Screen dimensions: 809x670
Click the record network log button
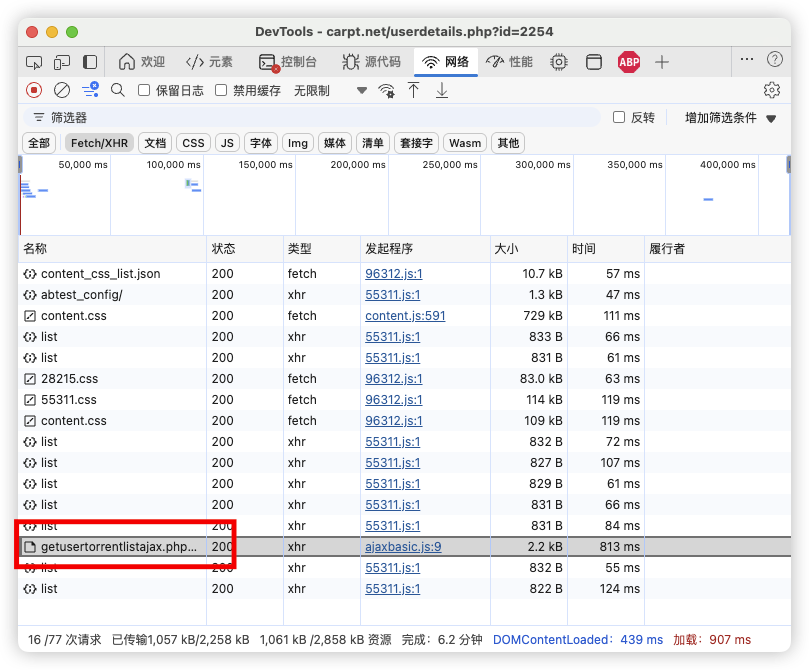34,90
